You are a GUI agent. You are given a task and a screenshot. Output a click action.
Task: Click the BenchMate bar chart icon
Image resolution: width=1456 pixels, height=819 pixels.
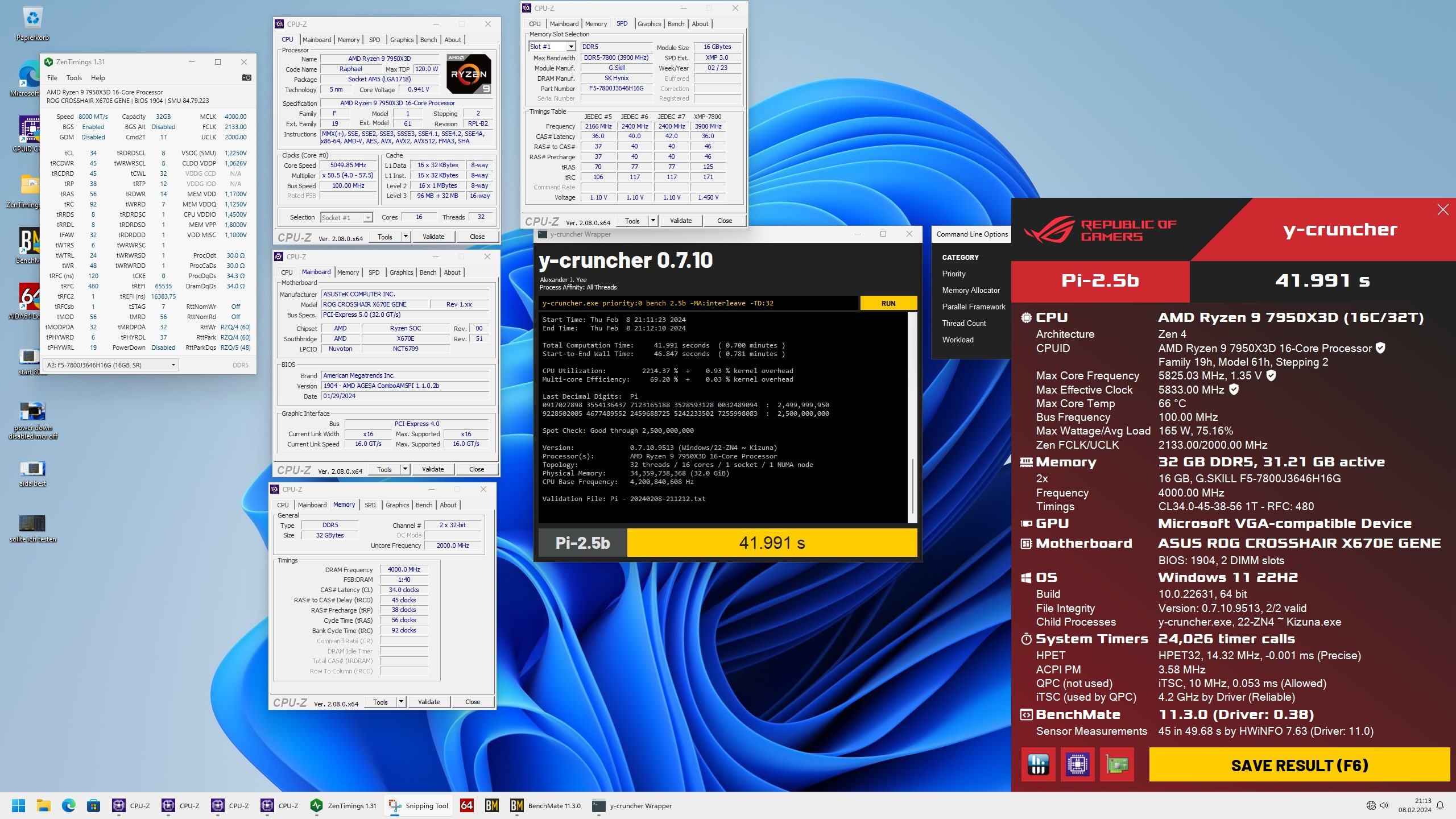[x=1038, y=764]
